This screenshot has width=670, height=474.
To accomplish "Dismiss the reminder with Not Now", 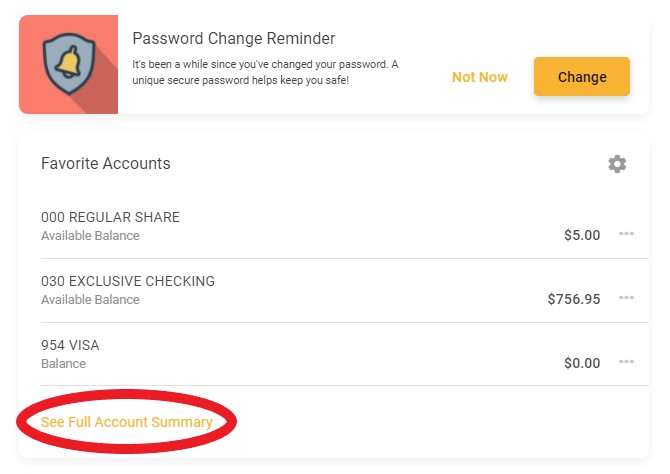I will 479,77.
